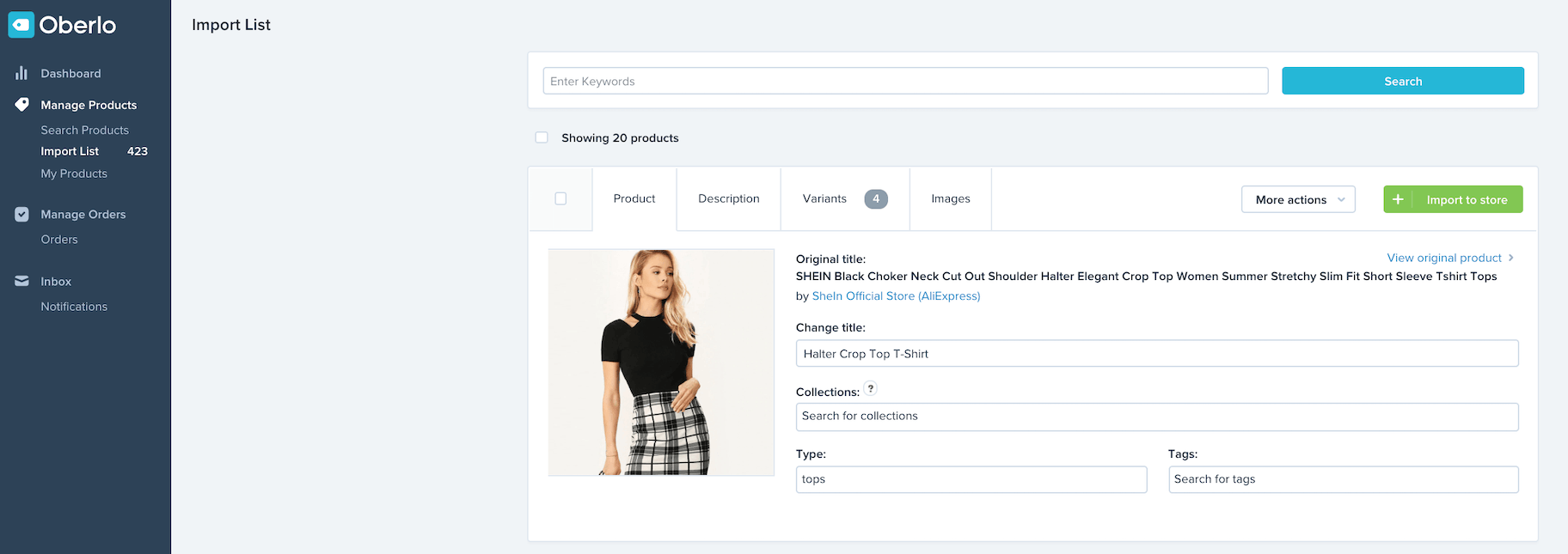
Task: Open Dashboard via bar chart icon
Action: tap(21, 73)
